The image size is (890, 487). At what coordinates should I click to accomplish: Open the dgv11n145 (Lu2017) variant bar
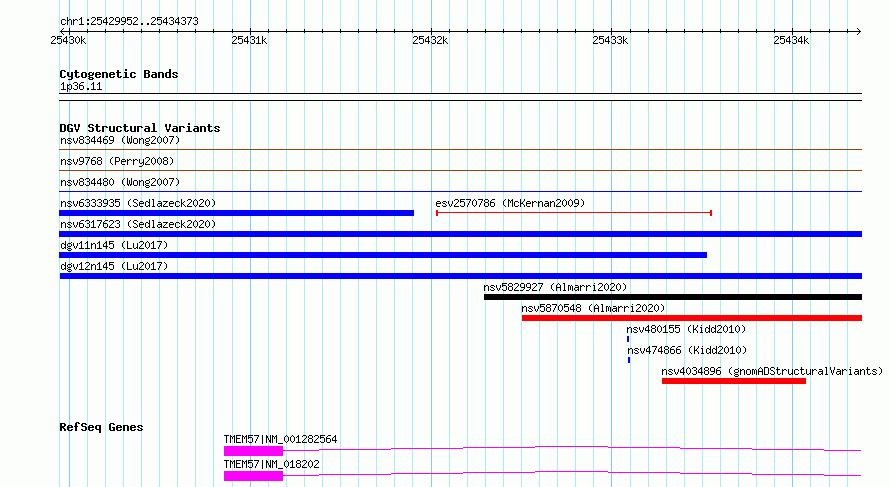[383, 255]
